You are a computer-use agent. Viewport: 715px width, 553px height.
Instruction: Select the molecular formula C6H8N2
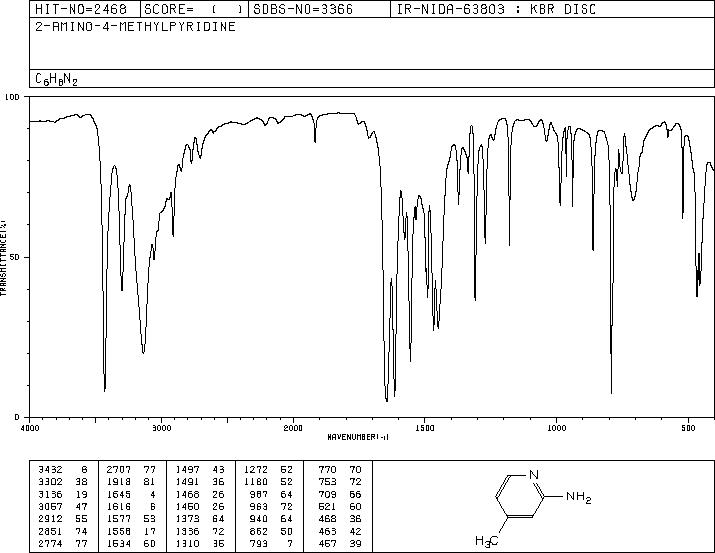57,79
